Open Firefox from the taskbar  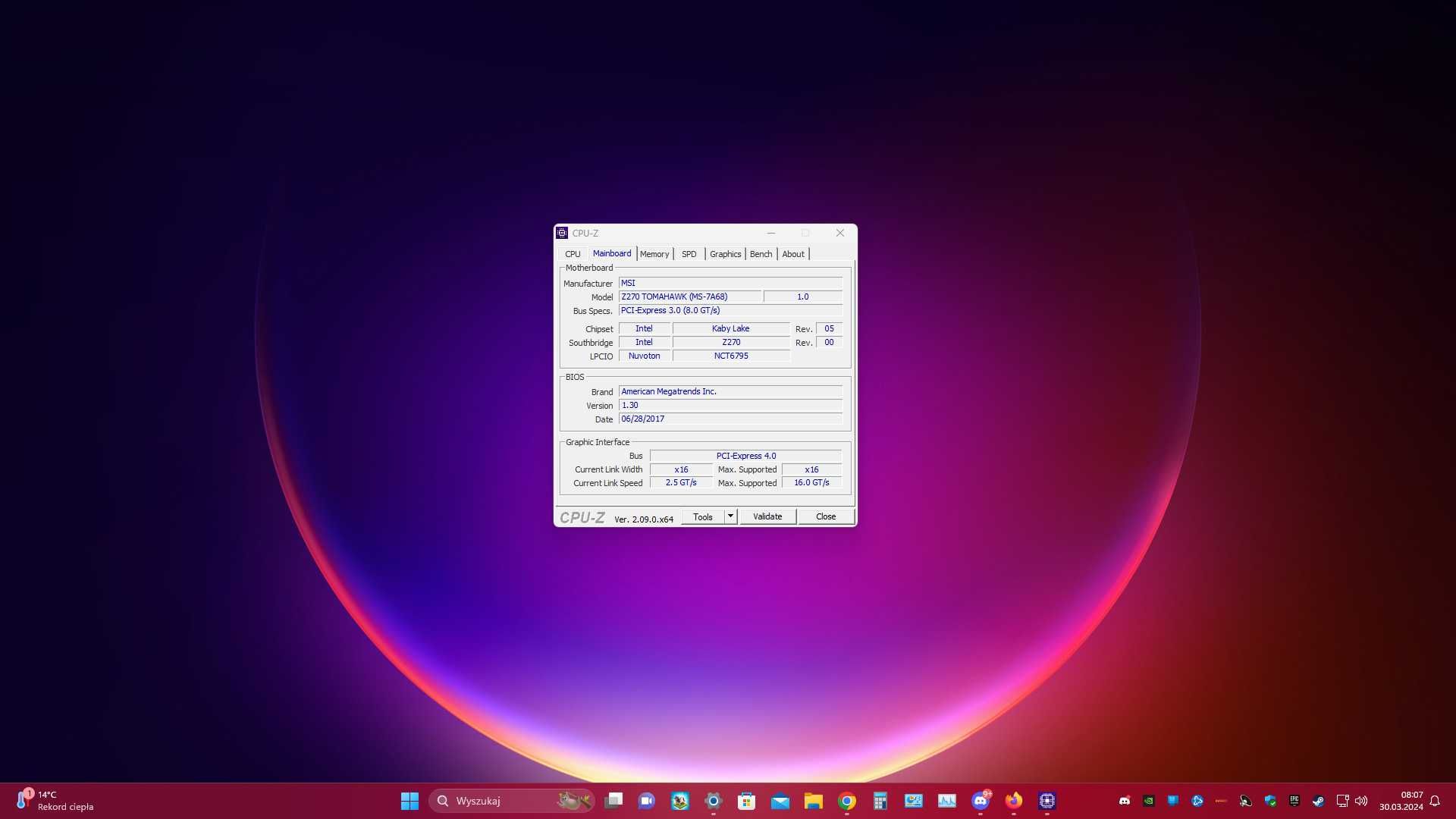tap(1014, 801)
